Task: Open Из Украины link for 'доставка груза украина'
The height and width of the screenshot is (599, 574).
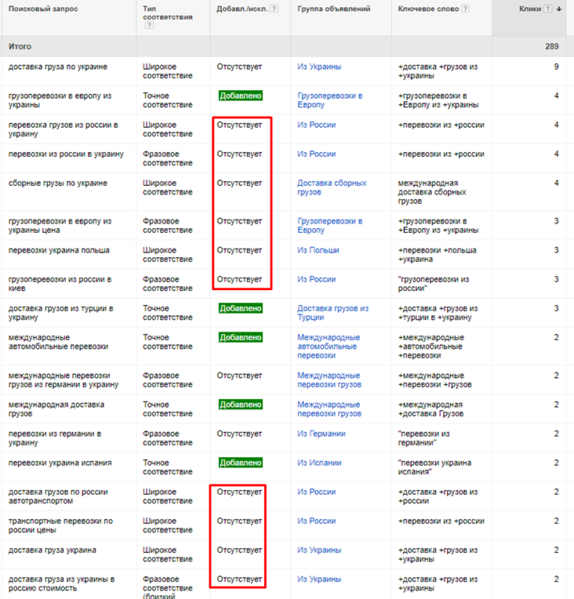Action: click(319, 550)
